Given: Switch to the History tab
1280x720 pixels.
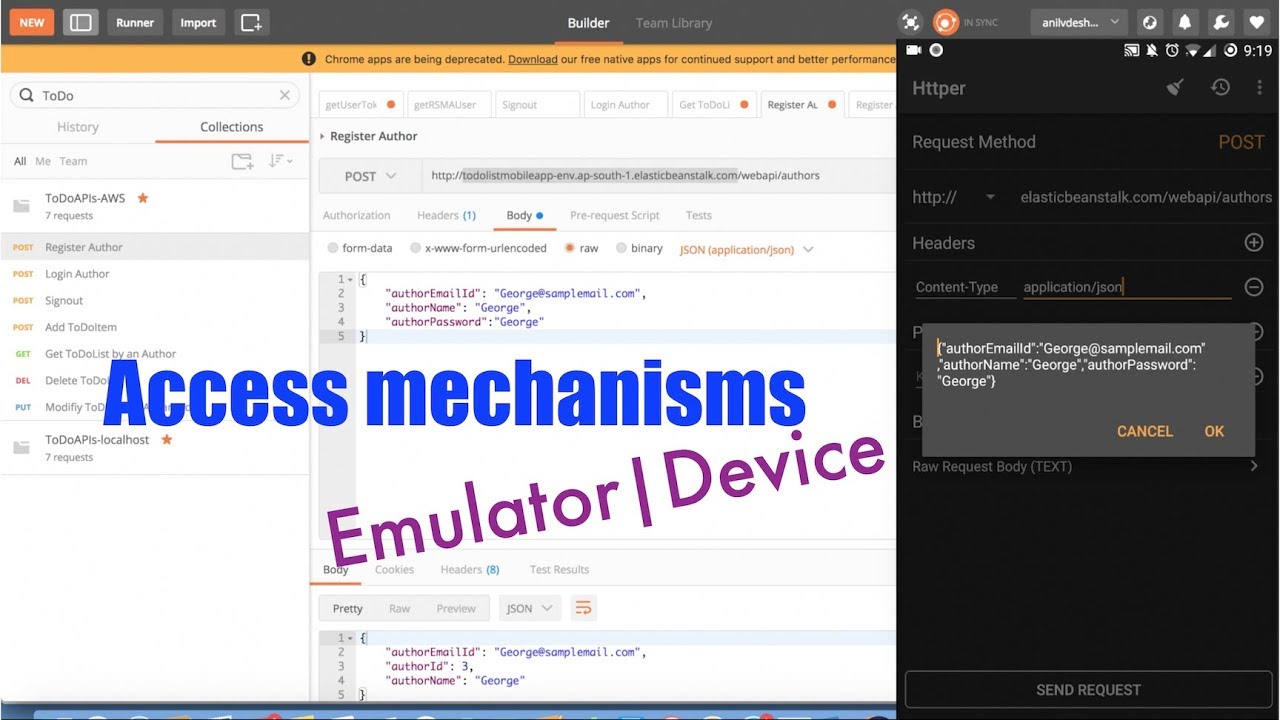Looking at the screenshot, I should click(x=78, y=127).
